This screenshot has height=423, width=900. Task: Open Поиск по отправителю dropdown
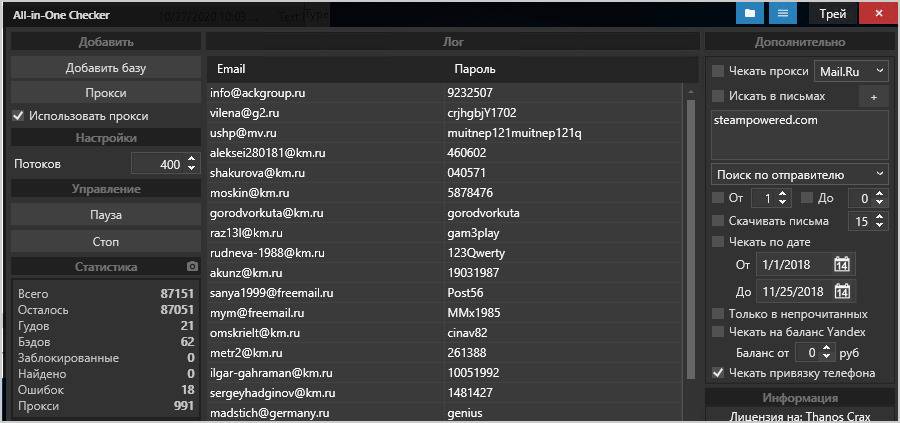click(x=800, y=174)
